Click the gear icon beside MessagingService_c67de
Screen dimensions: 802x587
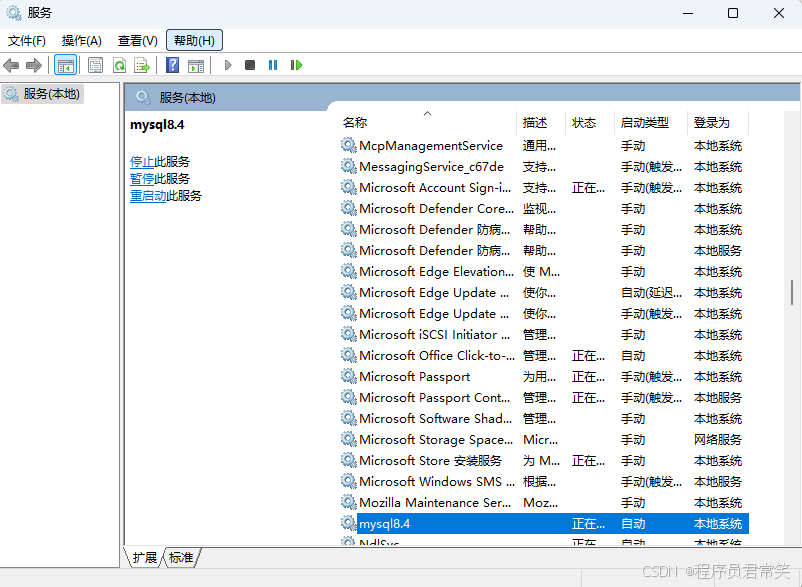tap(349, 167)
